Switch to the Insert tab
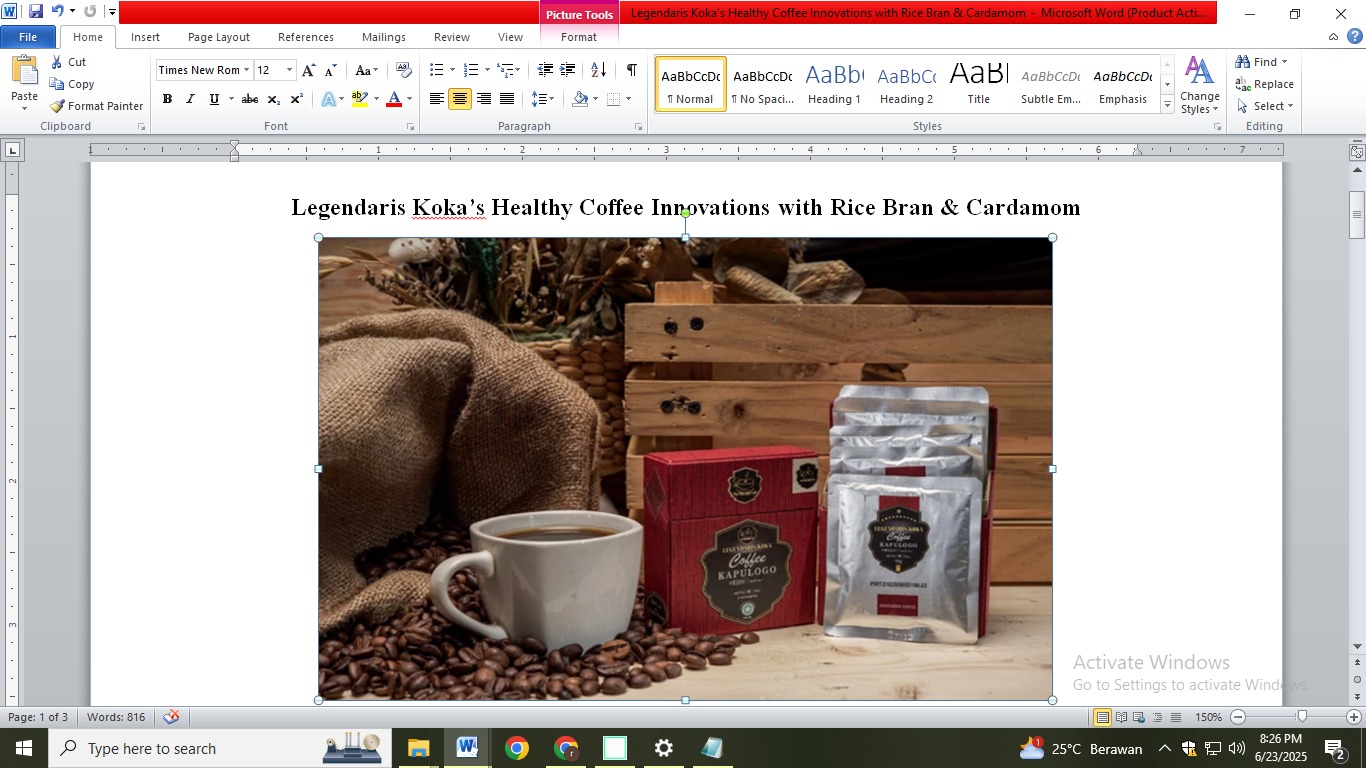 (x=145, y=37)
